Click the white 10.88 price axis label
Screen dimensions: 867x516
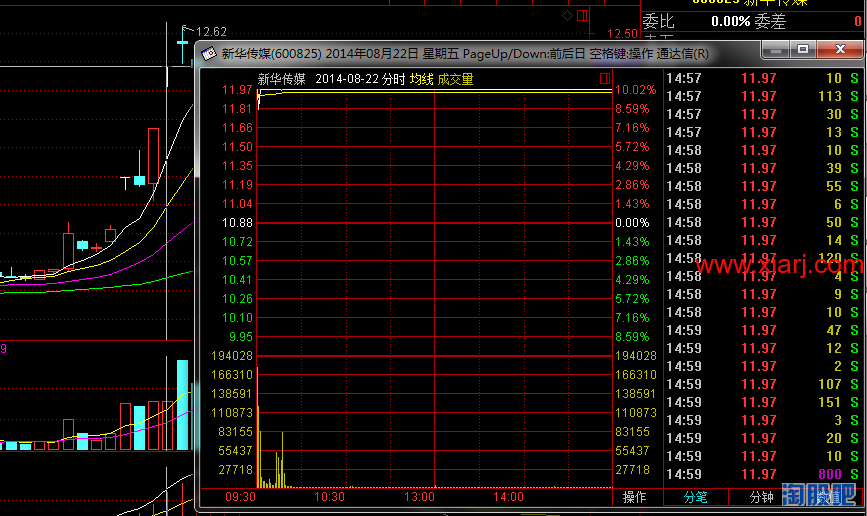(237, 223)
